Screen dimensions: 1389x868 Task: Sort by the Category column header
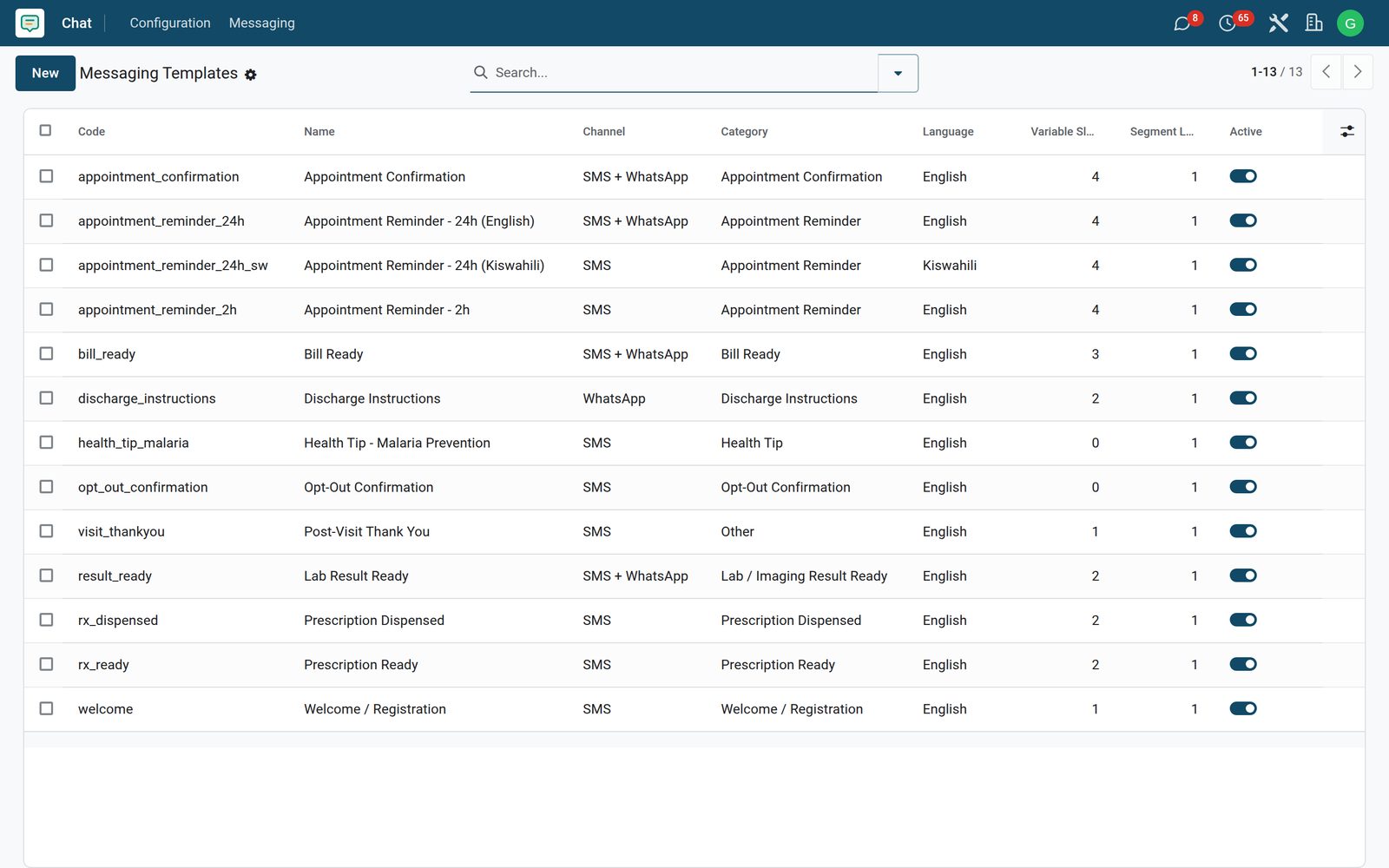(744, 131)
